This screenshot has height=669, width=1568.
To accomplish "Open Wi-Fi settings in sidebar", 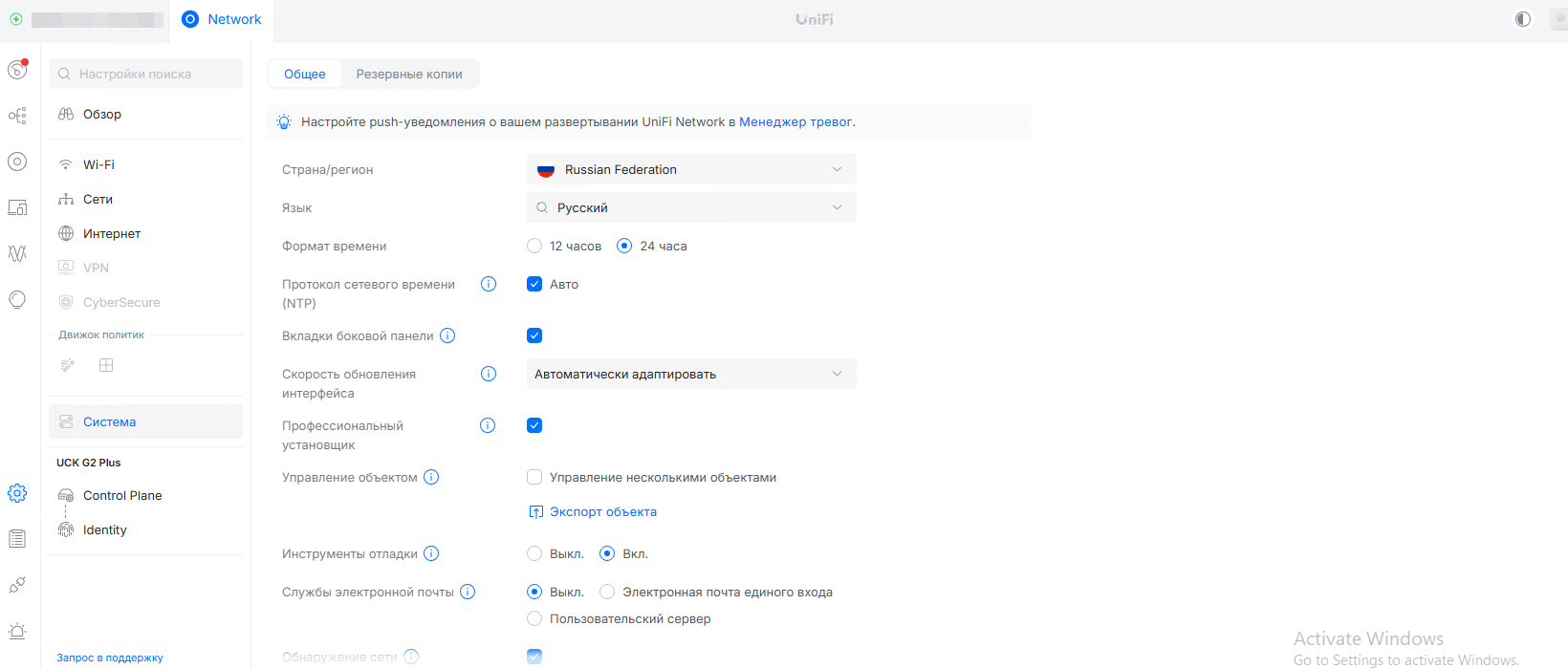I will click(98, 164).
